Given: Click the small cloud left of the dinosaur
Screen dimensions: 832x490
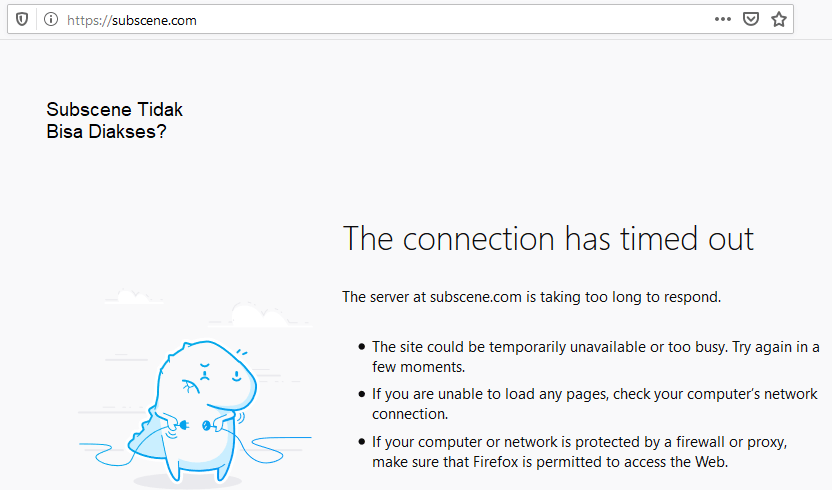Looking at the screenshot, I should pyautogui.click(x=134, y=296).
